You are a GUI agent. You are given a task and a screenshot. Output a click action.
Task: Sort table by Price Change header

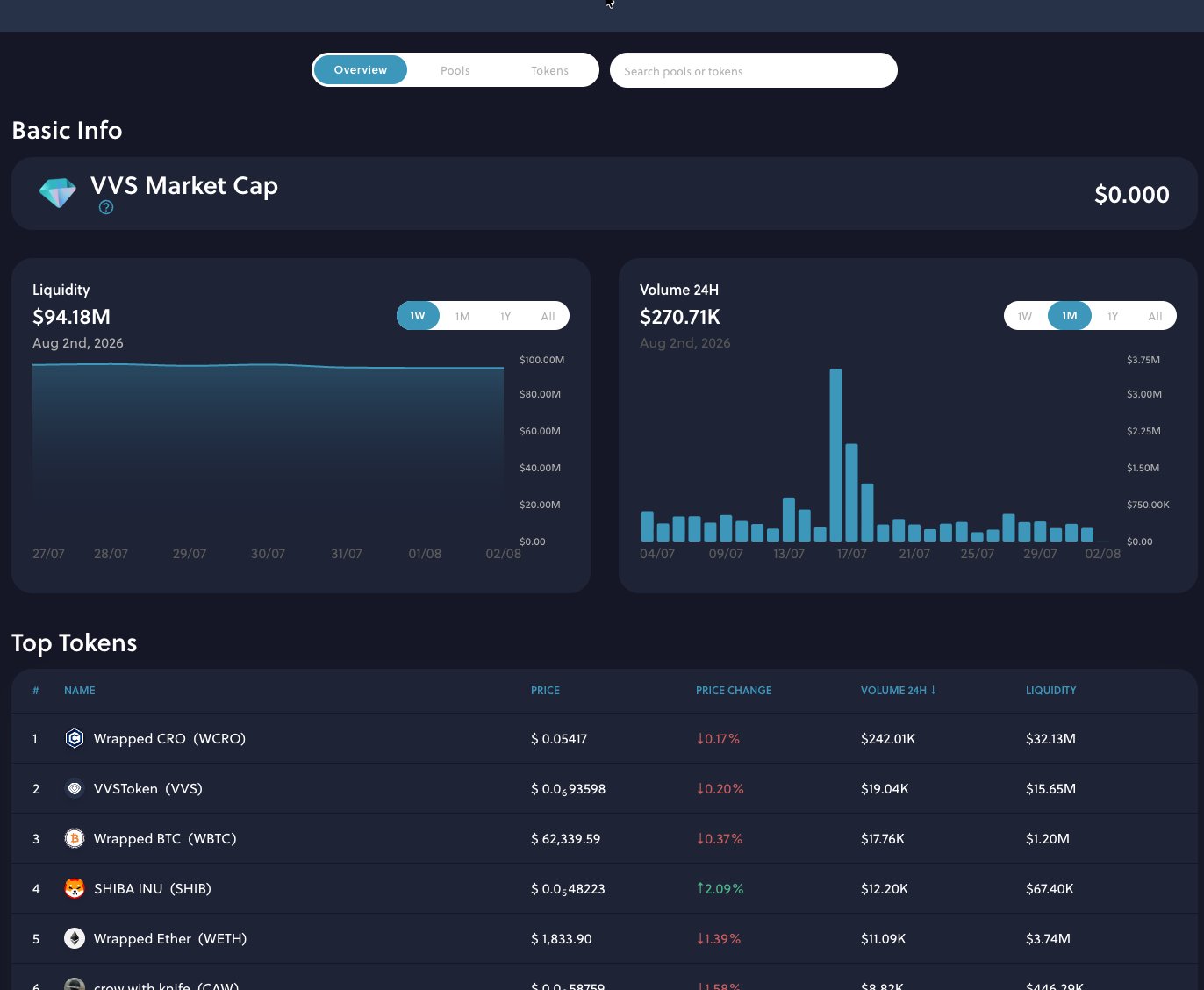coord(734,691)
